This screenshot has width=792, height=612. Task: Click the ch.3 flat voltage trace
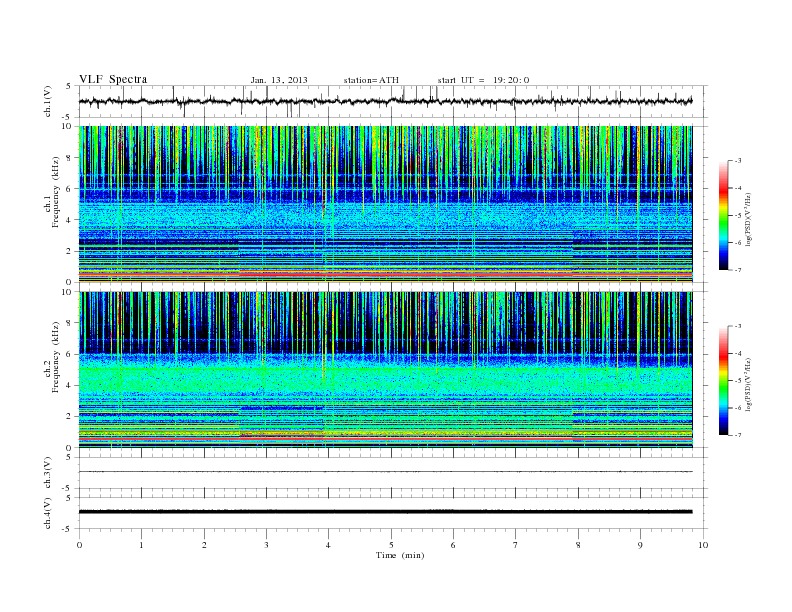(x=385, y=472)
